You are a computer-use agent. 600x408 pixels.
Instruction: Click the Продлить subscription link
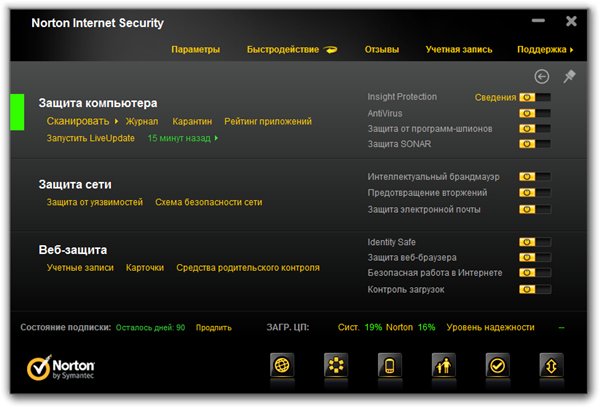pos(213,327)
